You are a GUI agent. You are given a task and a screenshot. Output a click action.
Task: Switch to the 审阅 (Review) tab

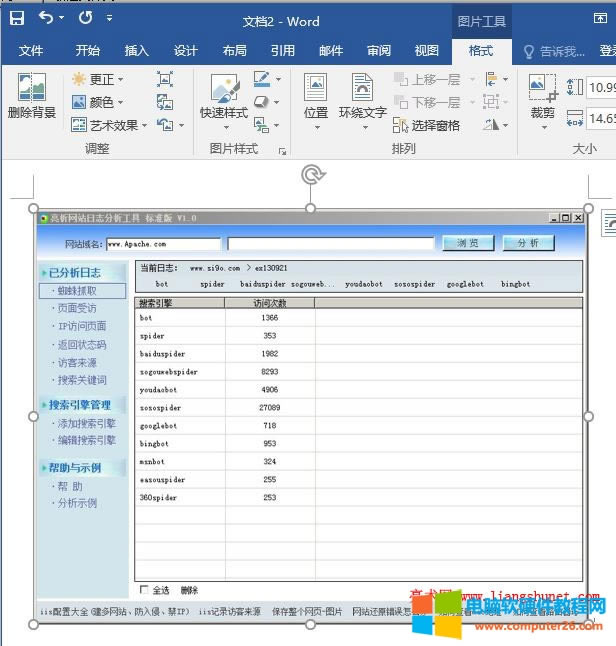click(x=379, y=51)
